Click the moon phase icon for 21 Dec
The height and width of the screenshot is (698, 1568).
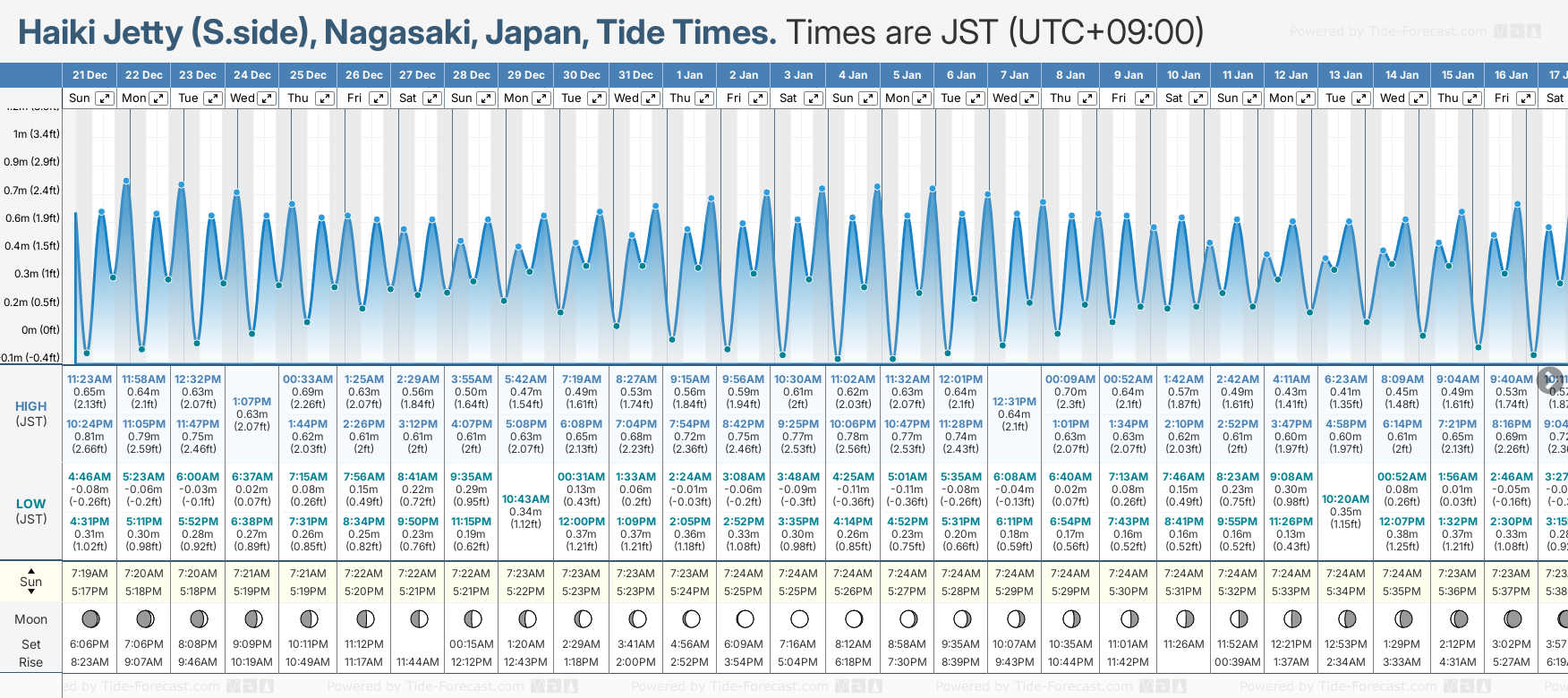[x=89, y=618]
